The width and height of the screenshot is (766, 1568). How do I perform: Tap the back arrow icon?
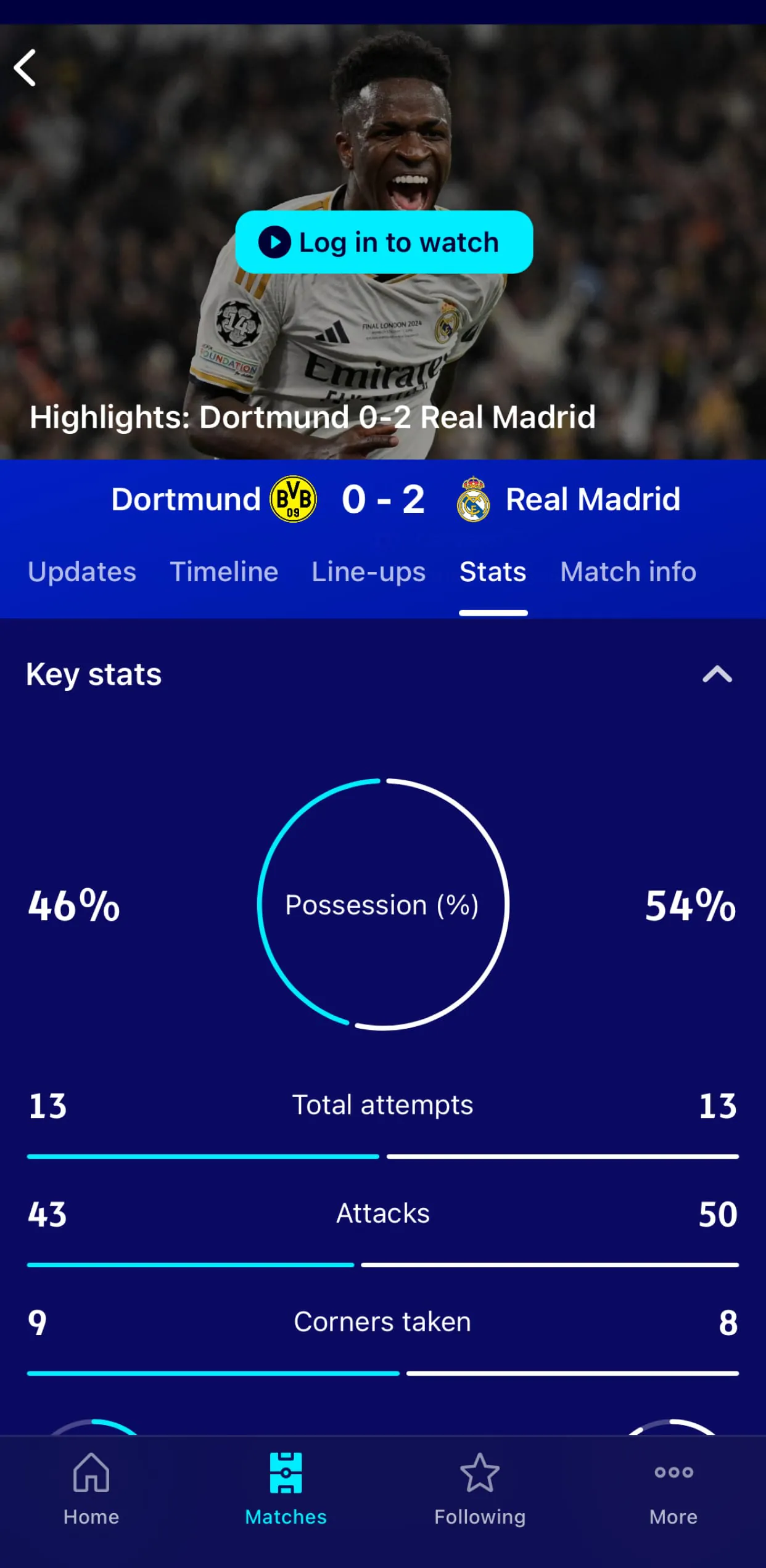tap(26, 68)
